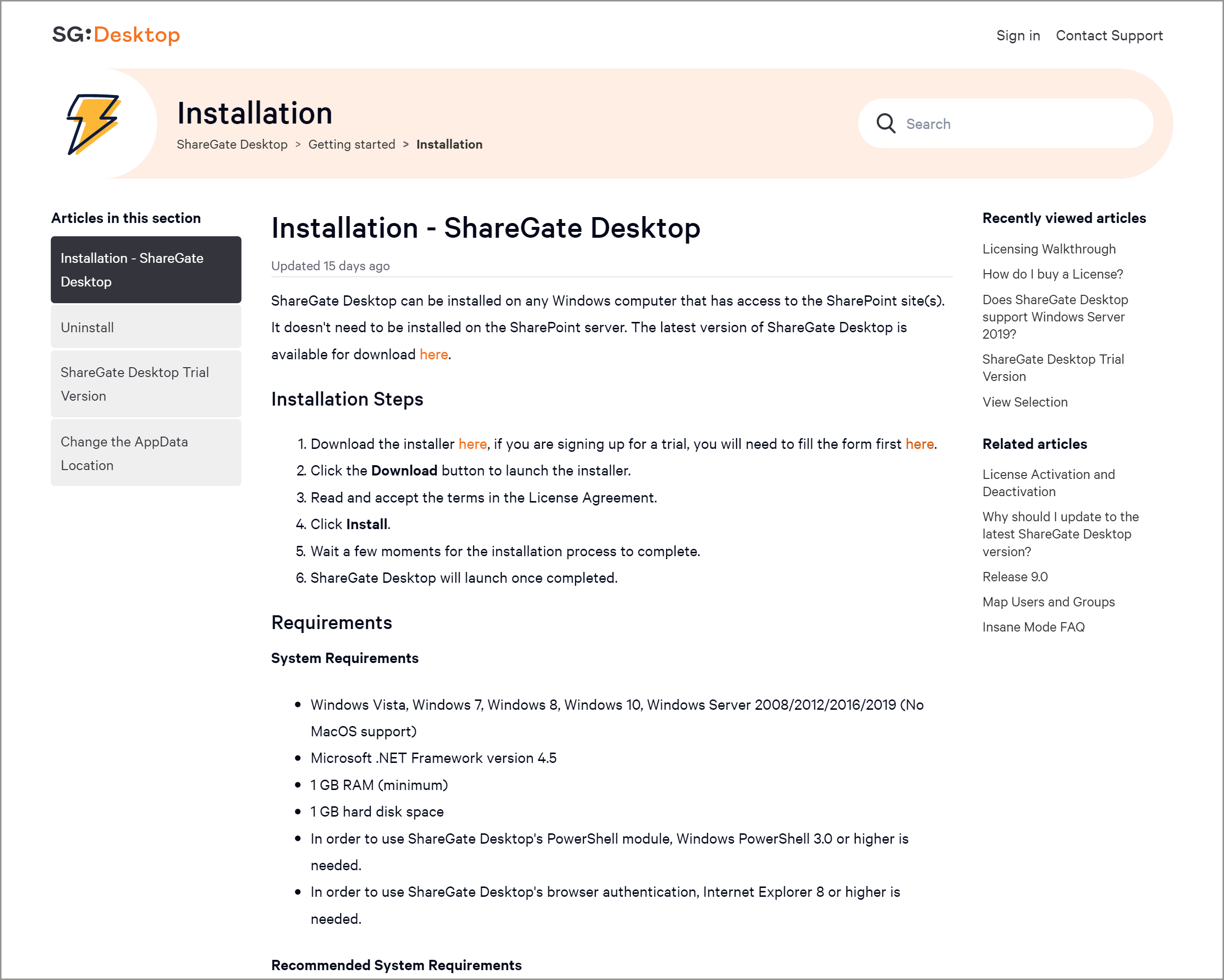The height and width of the screenshot is (980, 1224).
Task: Click '1 GB hard disk space' bullet
Action: pos(376,812)
